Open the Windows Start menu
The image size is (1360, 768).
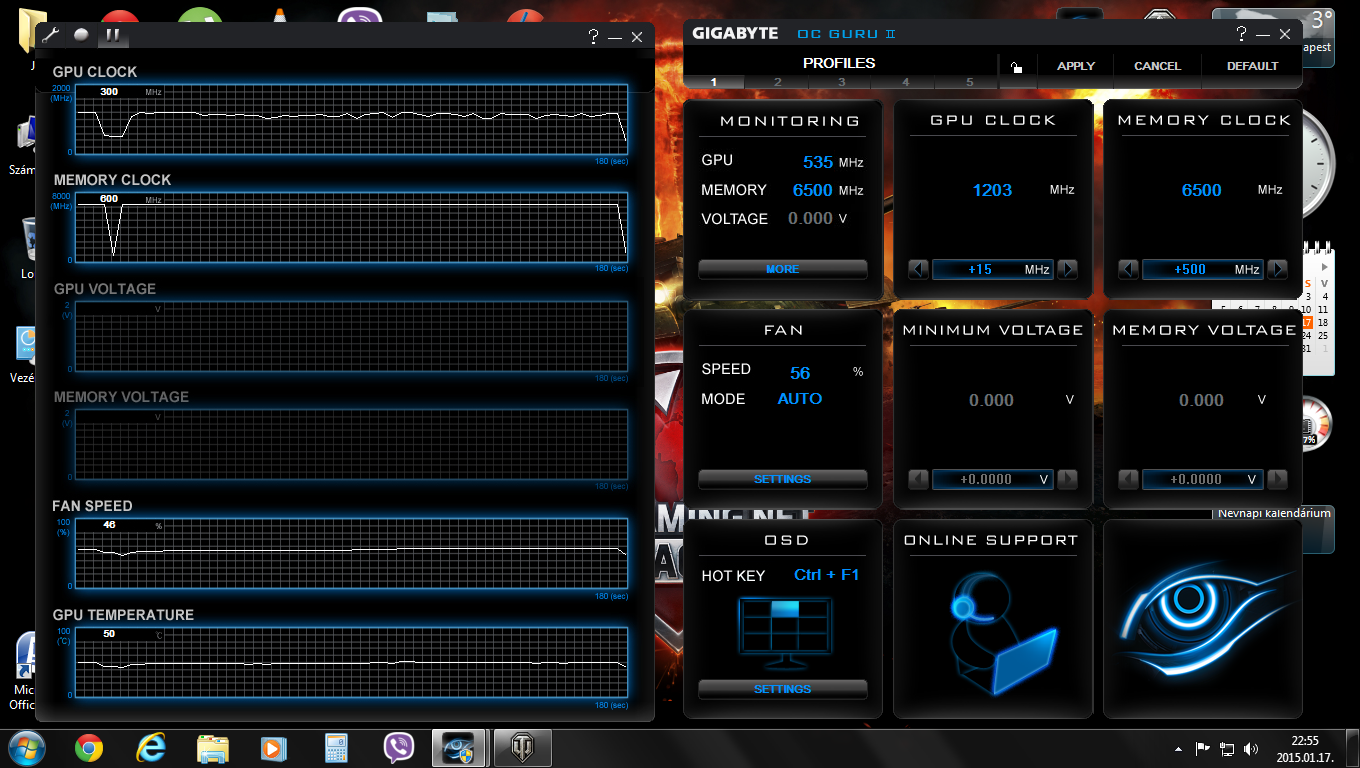(x=25, y=748)
